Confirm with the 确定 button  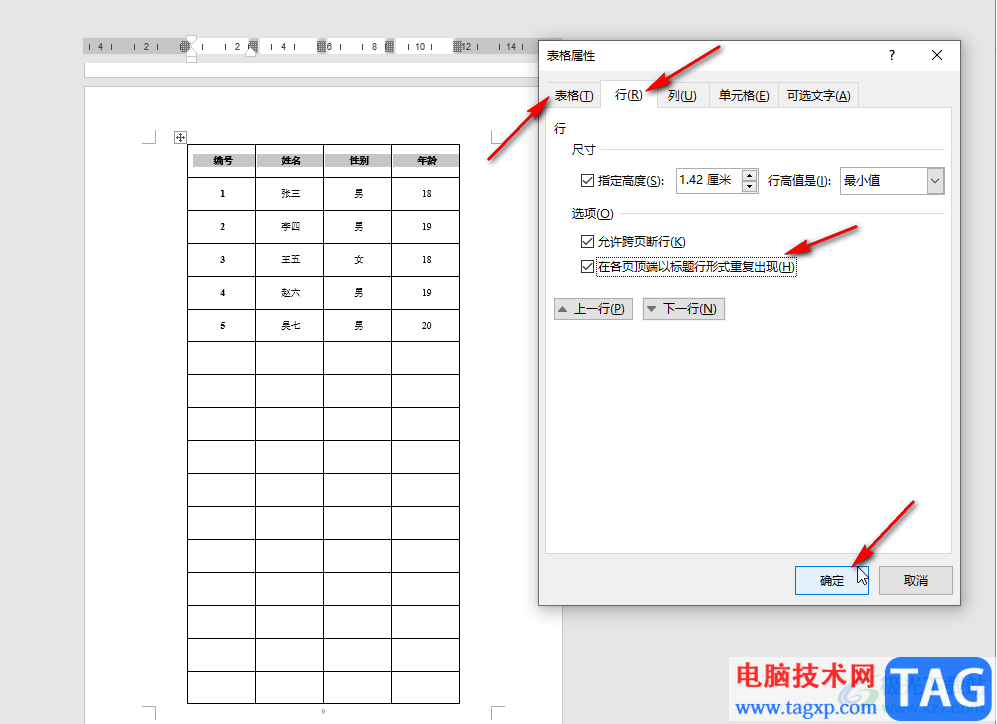[832, 580]
